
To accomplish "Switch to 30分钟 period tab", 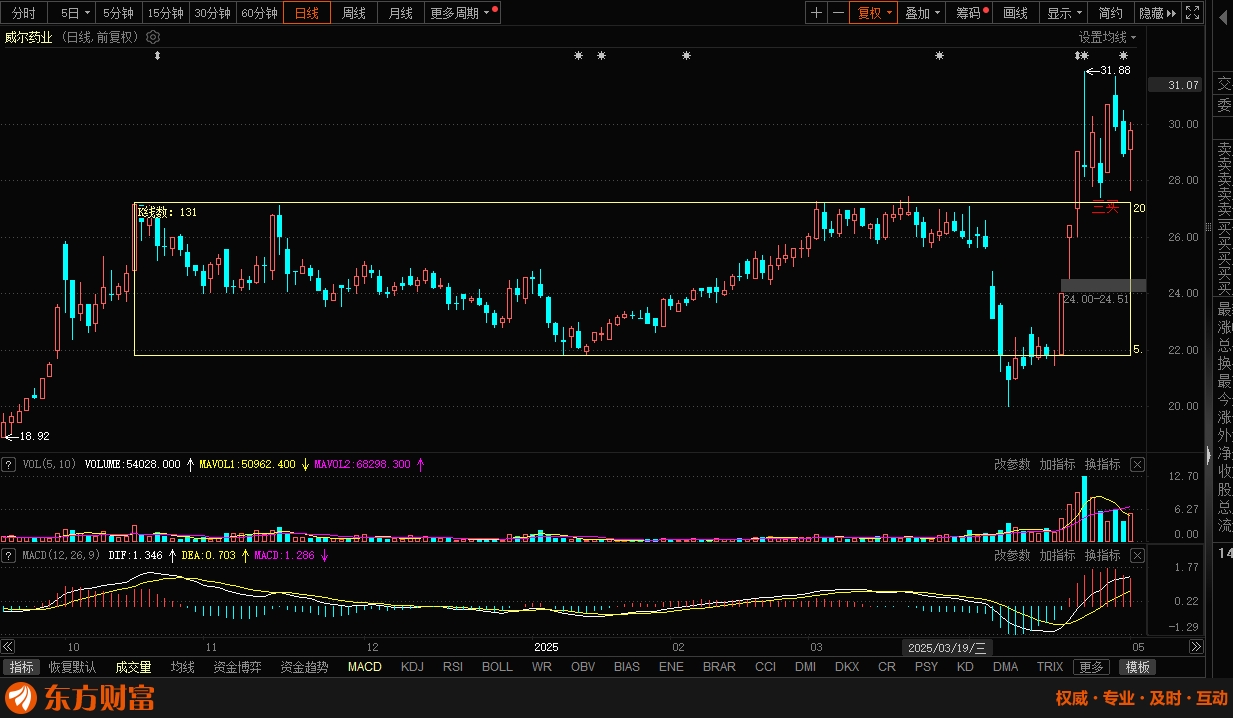I will click(212, 13).
